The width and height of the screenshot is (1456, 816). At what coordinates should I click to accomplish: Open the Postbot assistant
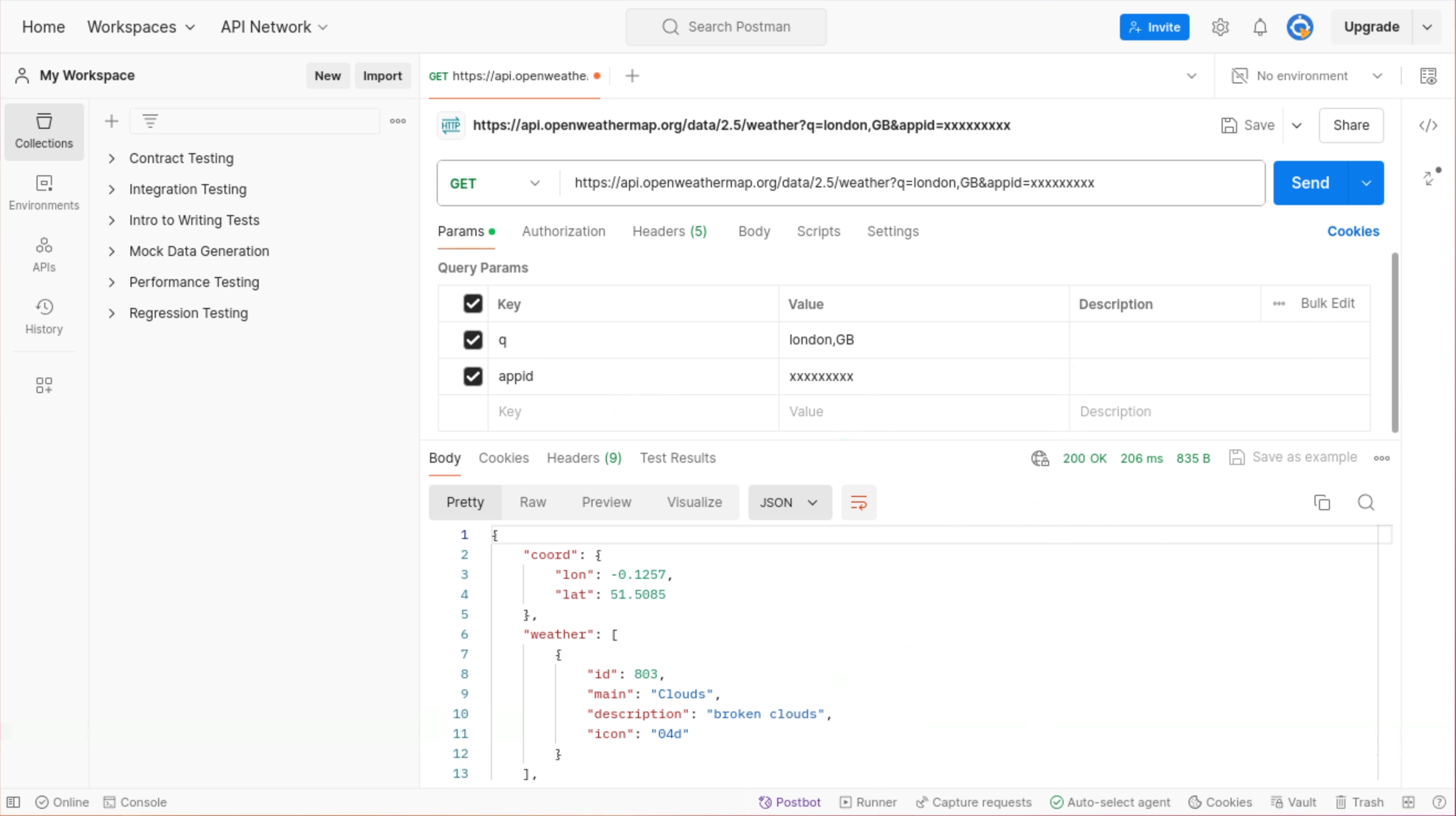click(789, 802)
